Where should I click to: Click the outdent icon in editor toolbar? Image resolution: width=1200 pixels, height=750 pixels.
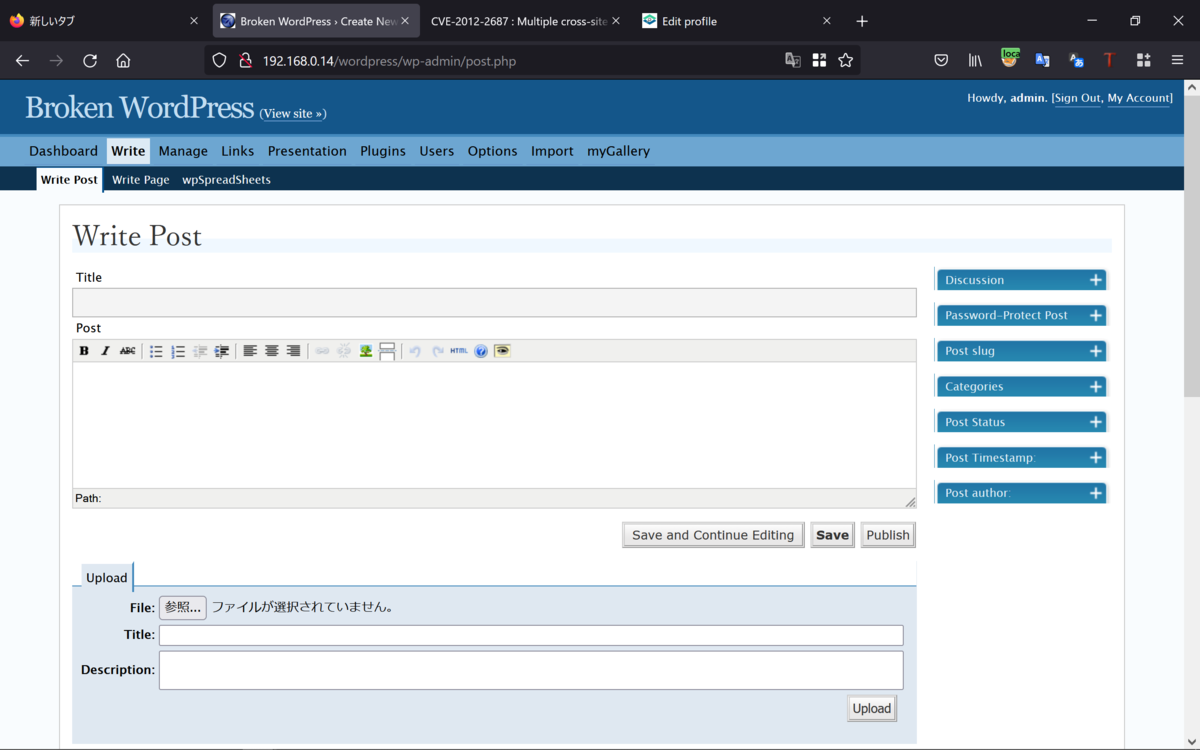200,351
